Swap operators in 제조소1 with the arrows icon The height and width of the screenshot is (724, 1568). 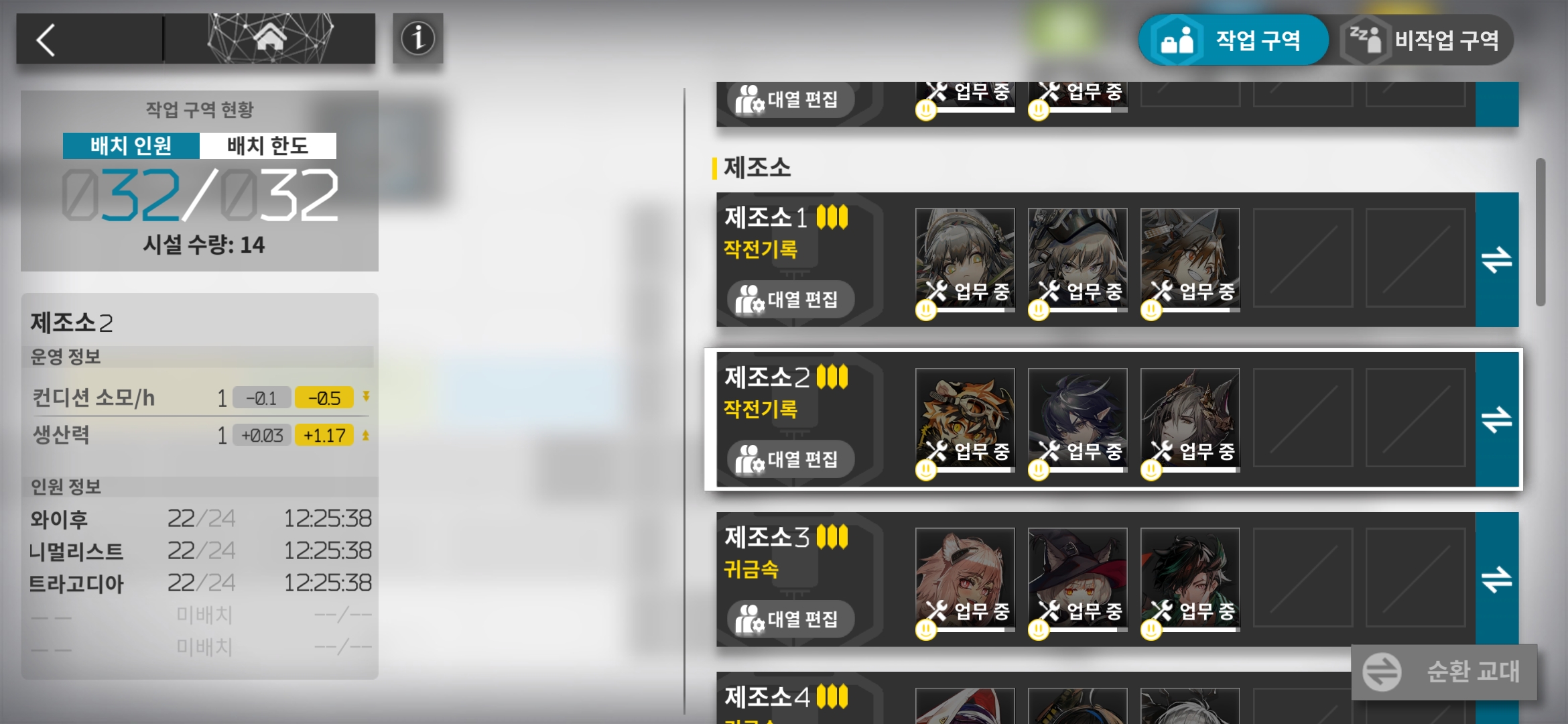(x=1496, y=260)
